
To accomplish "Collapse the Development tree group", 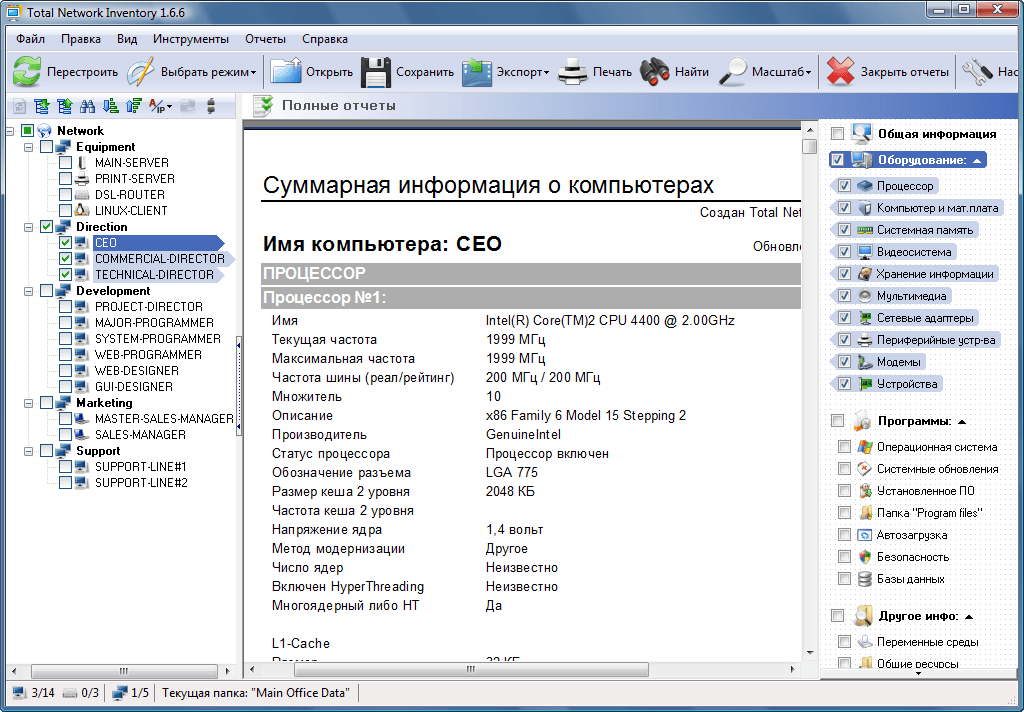I will point(28,291).
